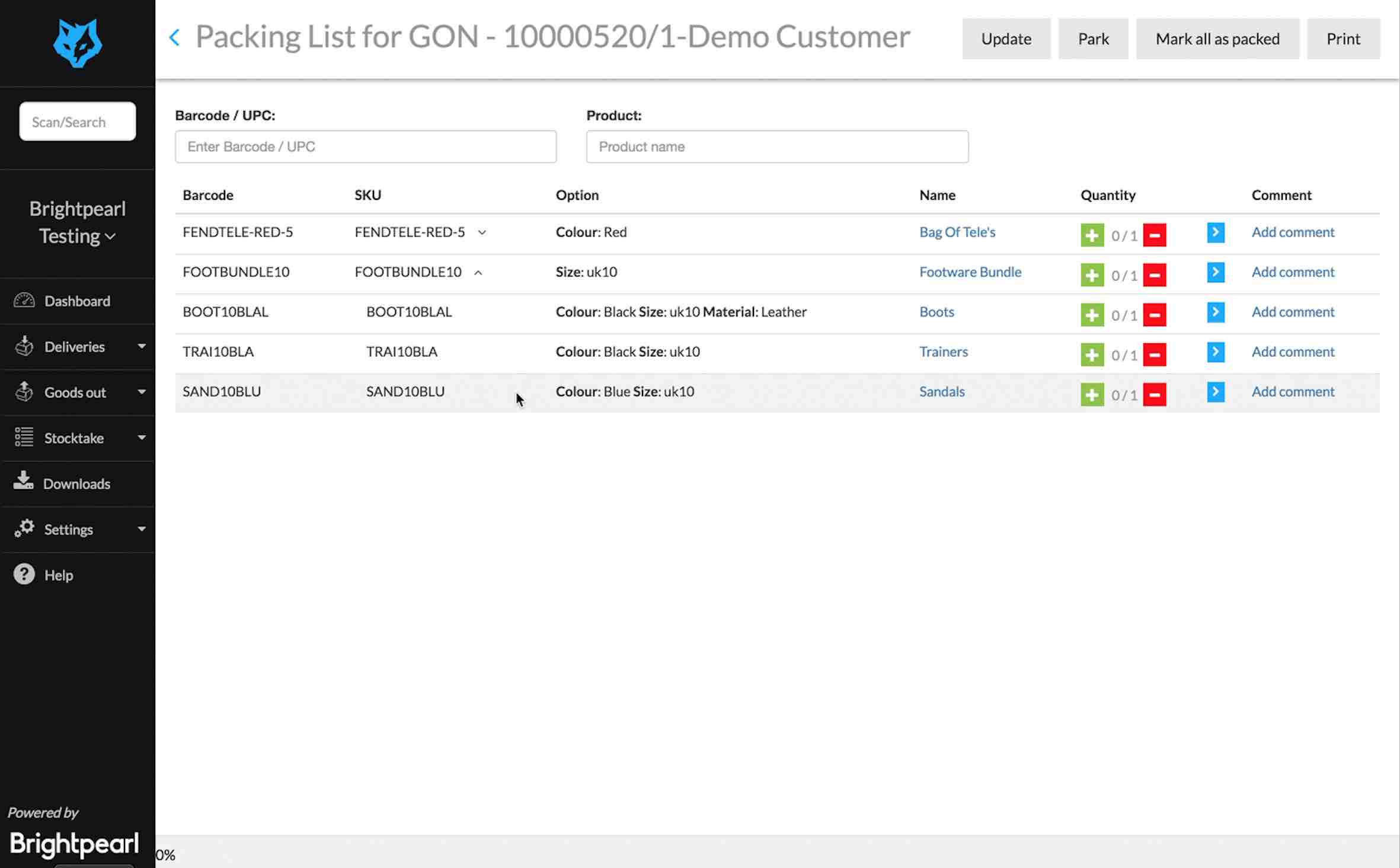Click the Stocktake list icon
The height and width of the screenshot is (868, 1400).
point(24,437)
